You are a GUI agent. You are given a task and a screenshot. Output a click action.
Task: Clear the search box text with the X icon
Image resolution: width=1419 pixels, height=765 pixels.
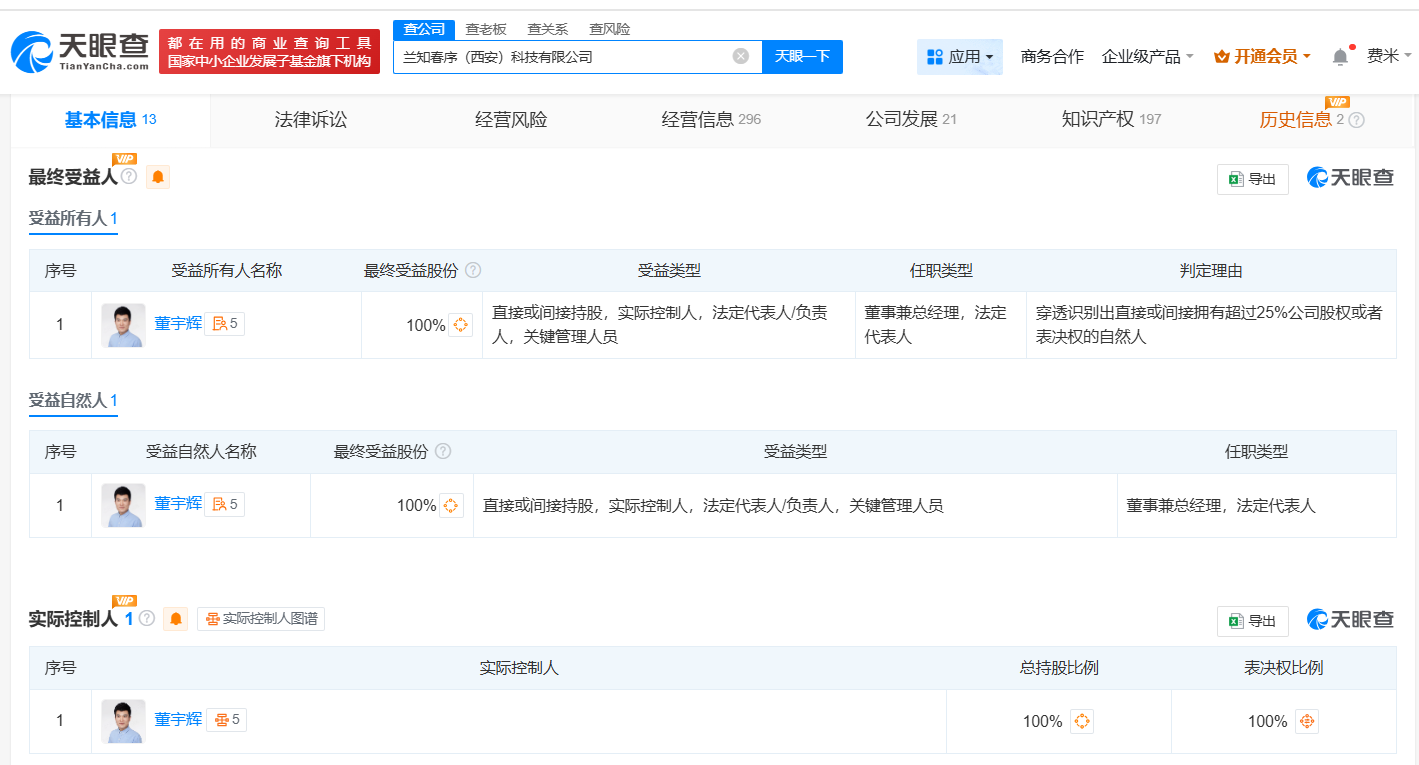click(740, 56)
